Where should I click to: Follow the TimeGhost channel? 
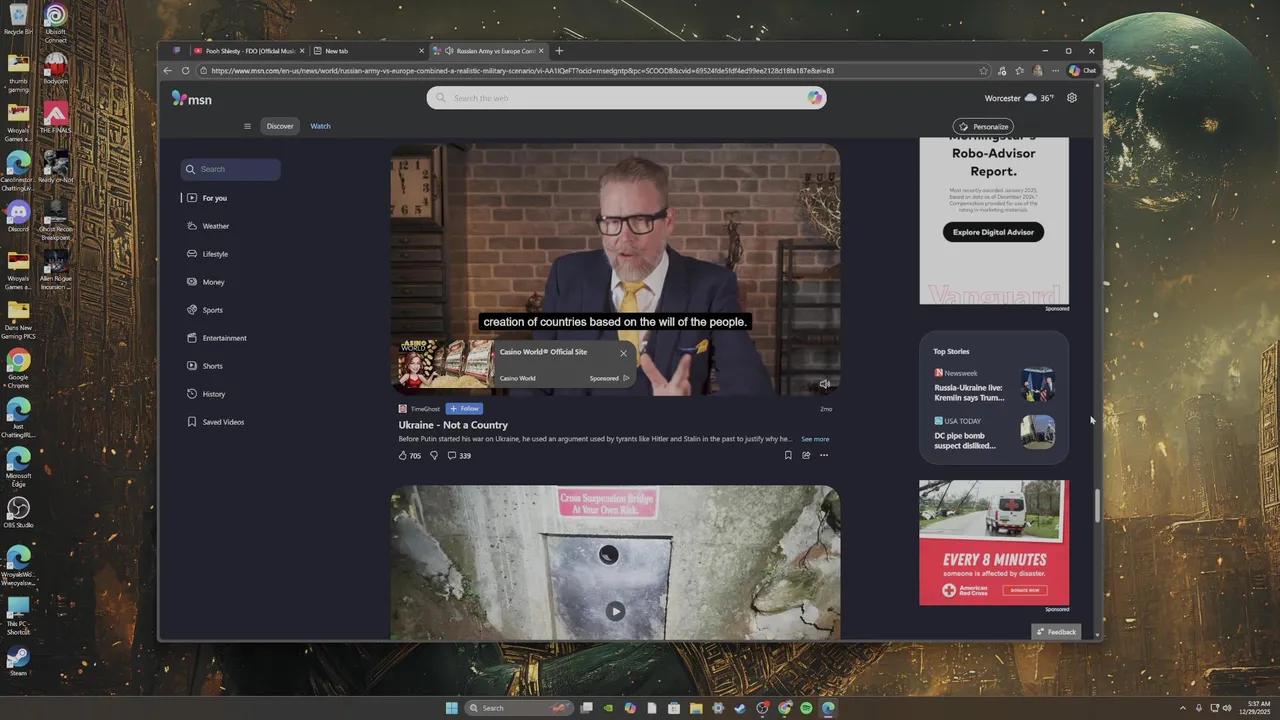464,409
